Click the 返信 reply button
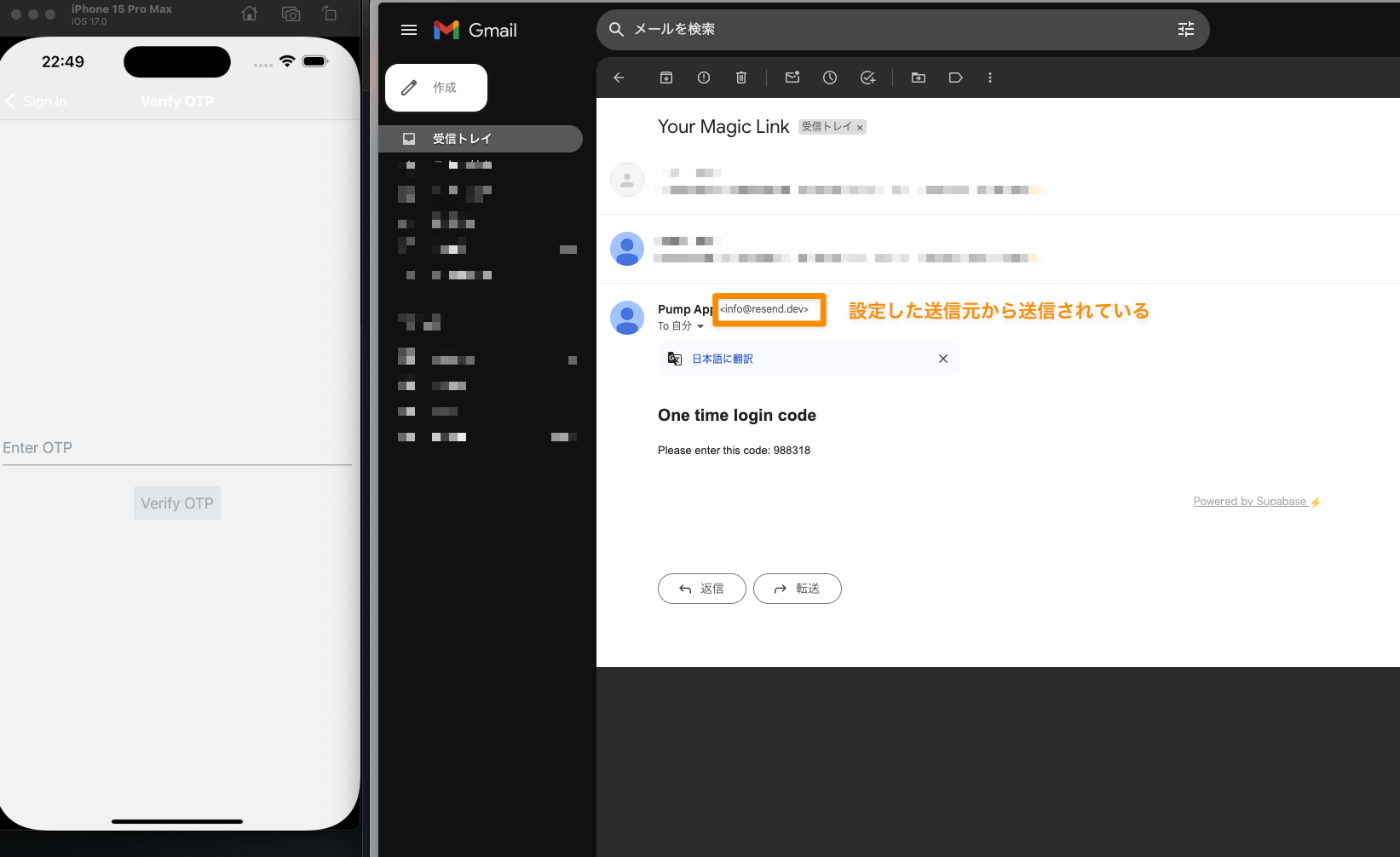The width and height of the screenshot is (1400, 857). 702,589
